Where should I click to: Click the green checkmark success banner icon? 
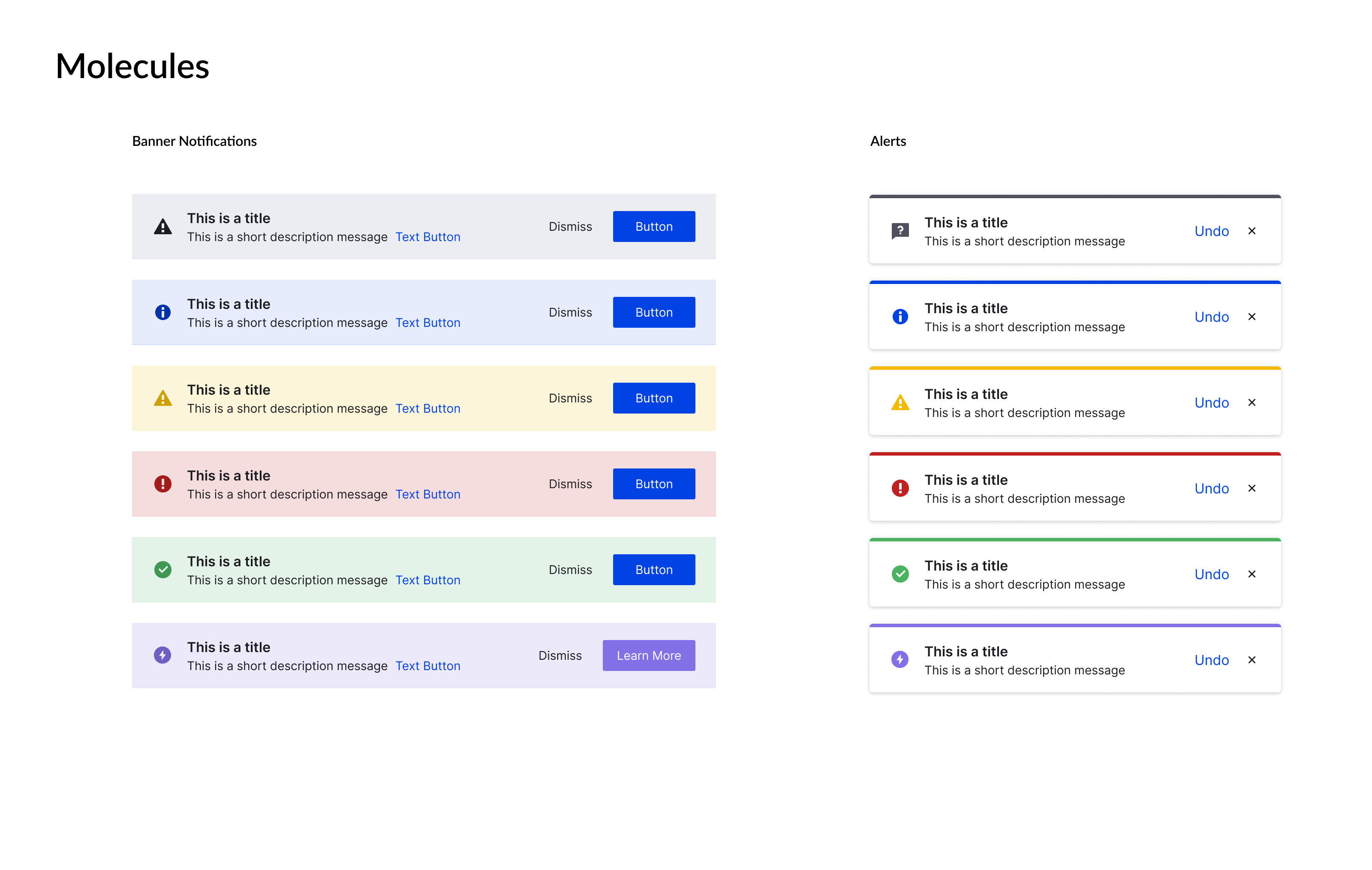163,570
